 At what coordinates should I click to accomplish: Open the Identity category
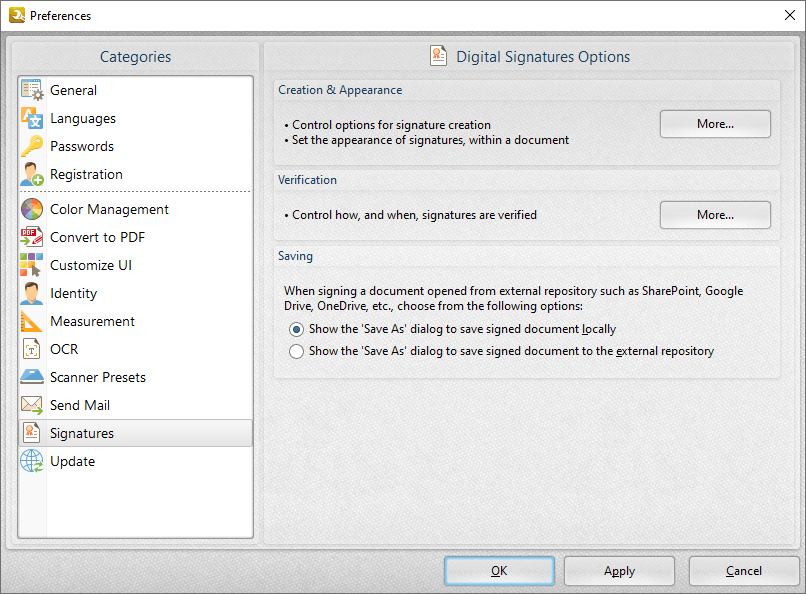click(x=74, y=293)
